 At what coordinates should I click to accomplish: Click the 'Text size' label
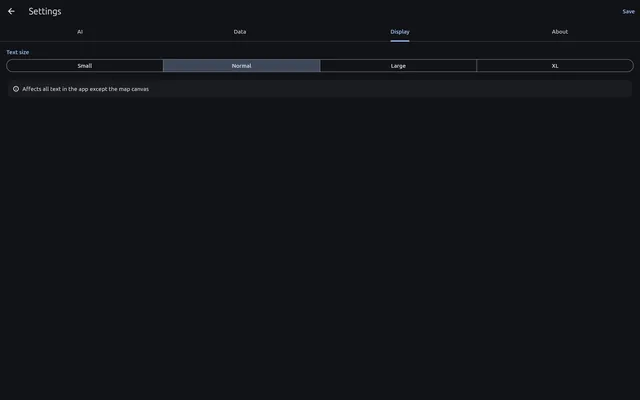coord(18,52)
